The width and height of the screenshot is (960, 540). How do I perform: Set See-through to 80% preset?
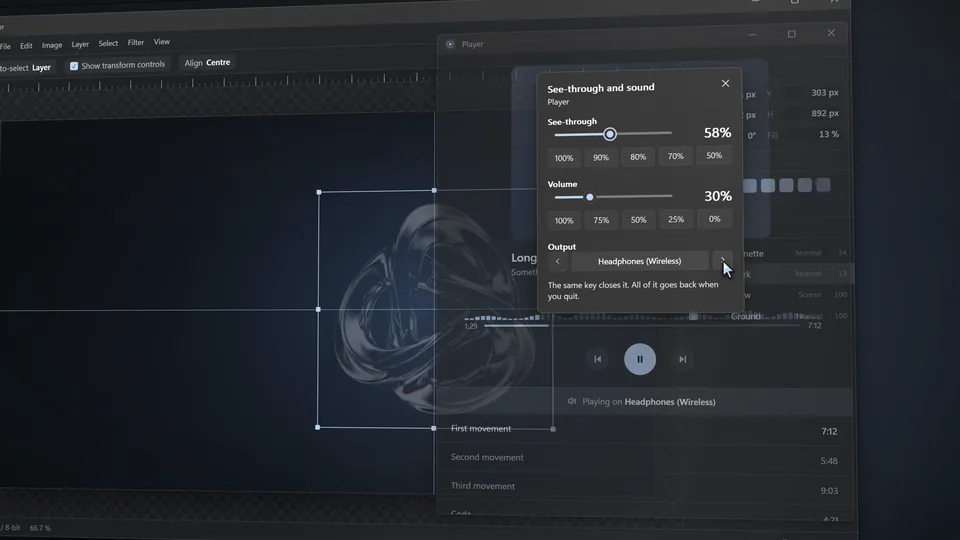pyautogui.click(x=638, y=157)
